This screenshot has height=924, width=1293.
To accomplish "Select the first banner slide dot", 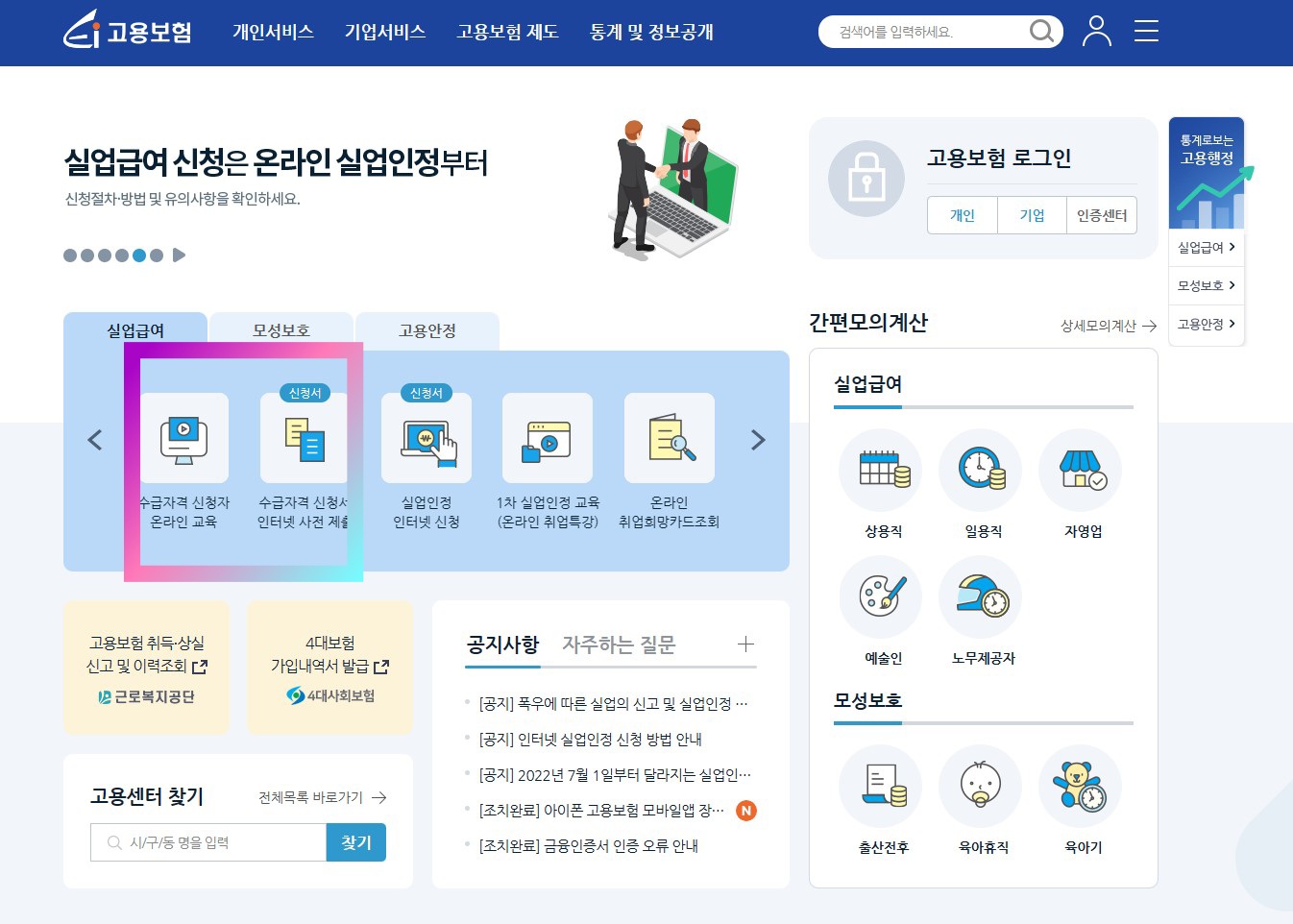I will (70, 255).
